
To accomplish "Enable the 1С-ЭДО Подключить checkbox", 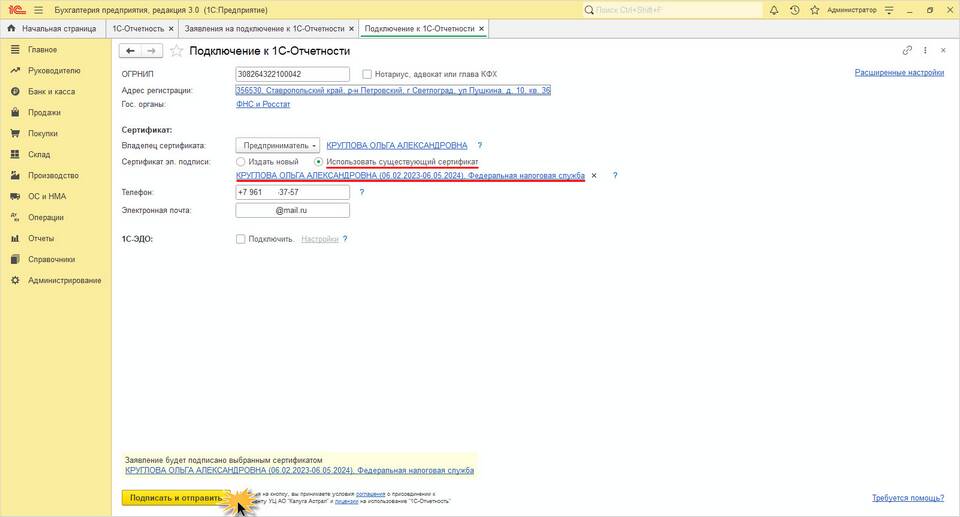I will point(240,239).
